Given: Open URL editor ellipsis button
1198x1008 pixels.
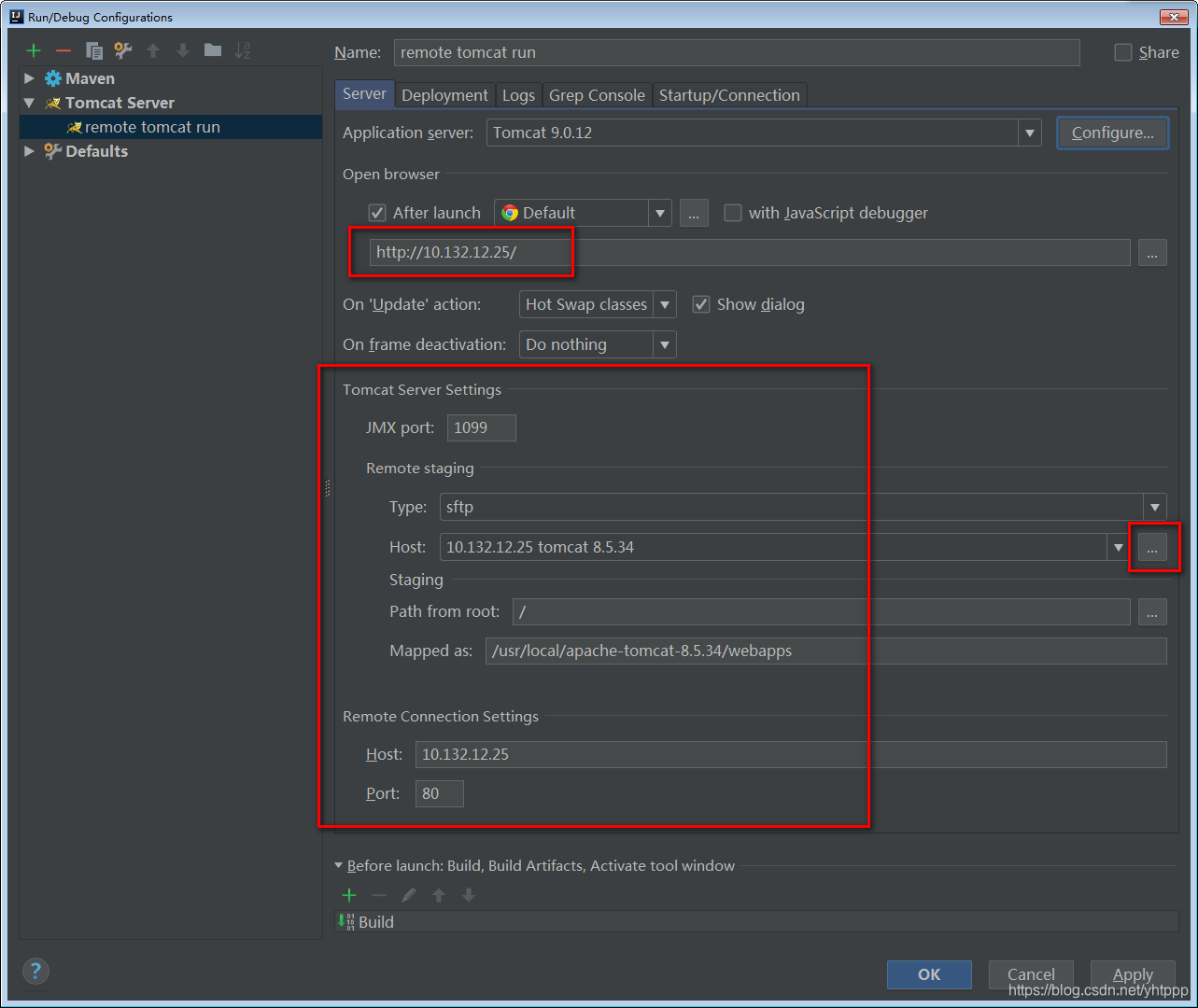Looking at the screenshot, I should point(1152,252).
